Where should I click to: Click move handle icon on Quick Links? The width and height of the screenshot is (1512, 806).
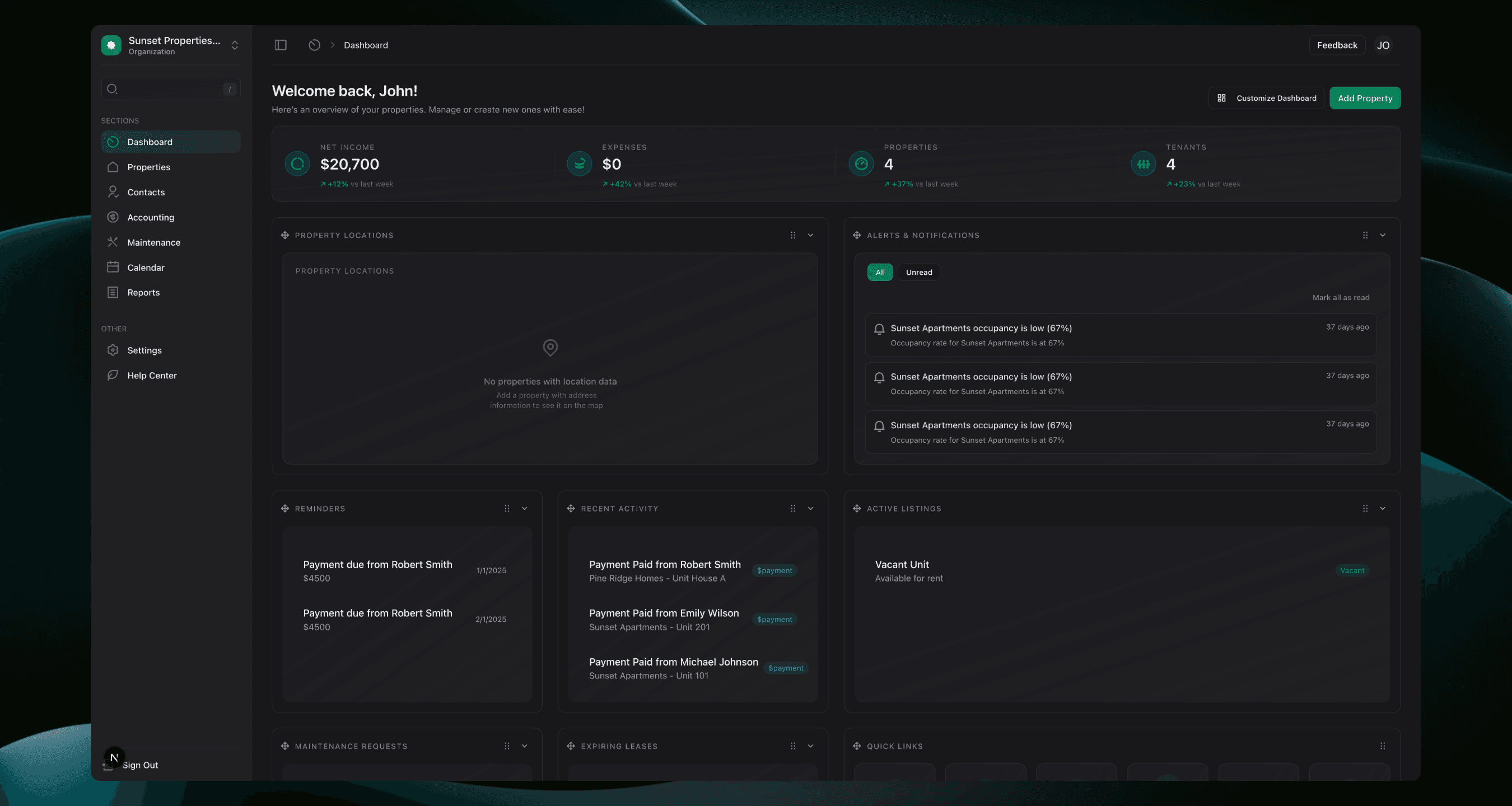point(857,746)
